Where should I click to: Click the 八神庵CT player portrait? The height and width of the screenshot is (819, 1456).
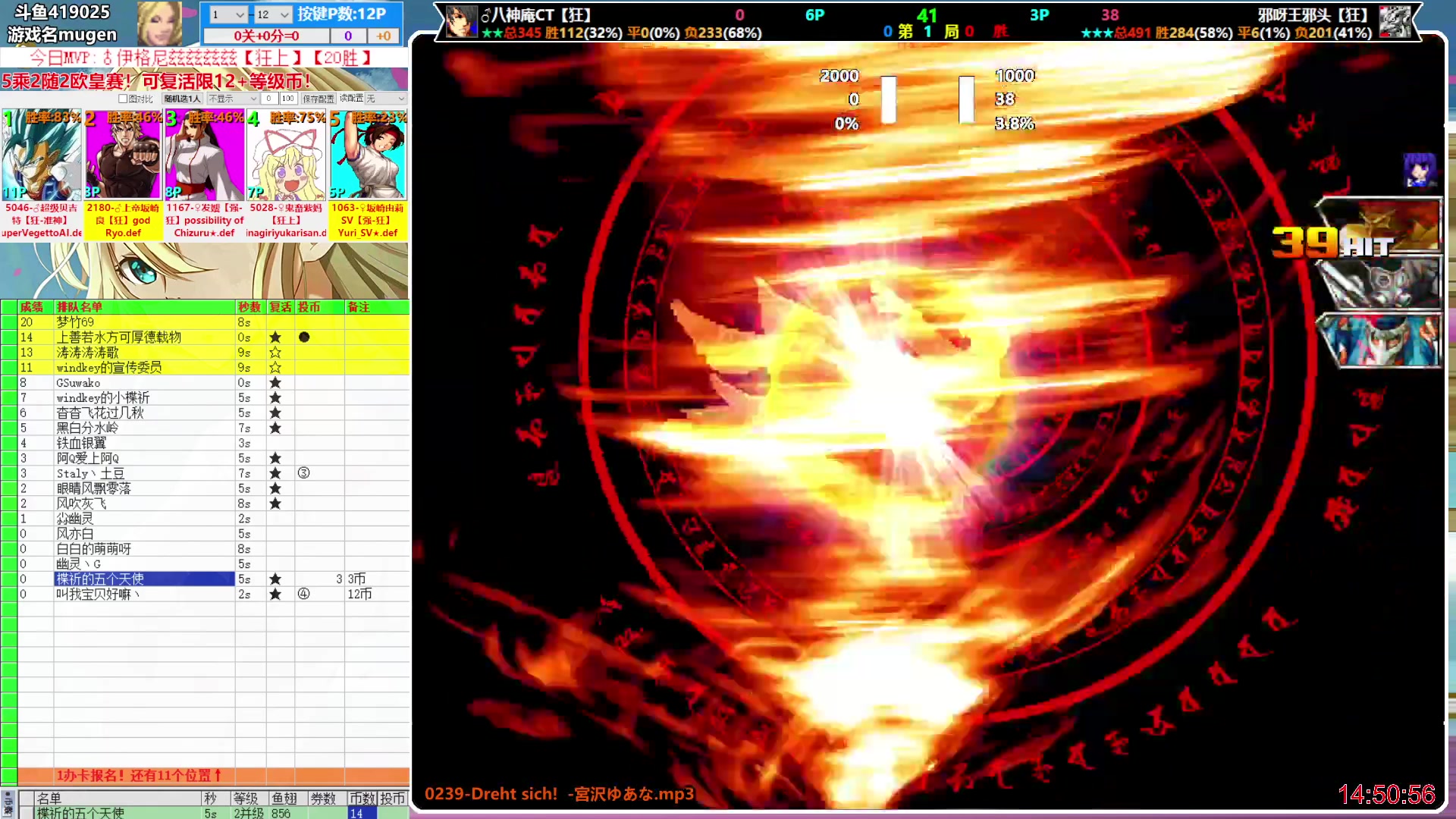tap(461, 21)
